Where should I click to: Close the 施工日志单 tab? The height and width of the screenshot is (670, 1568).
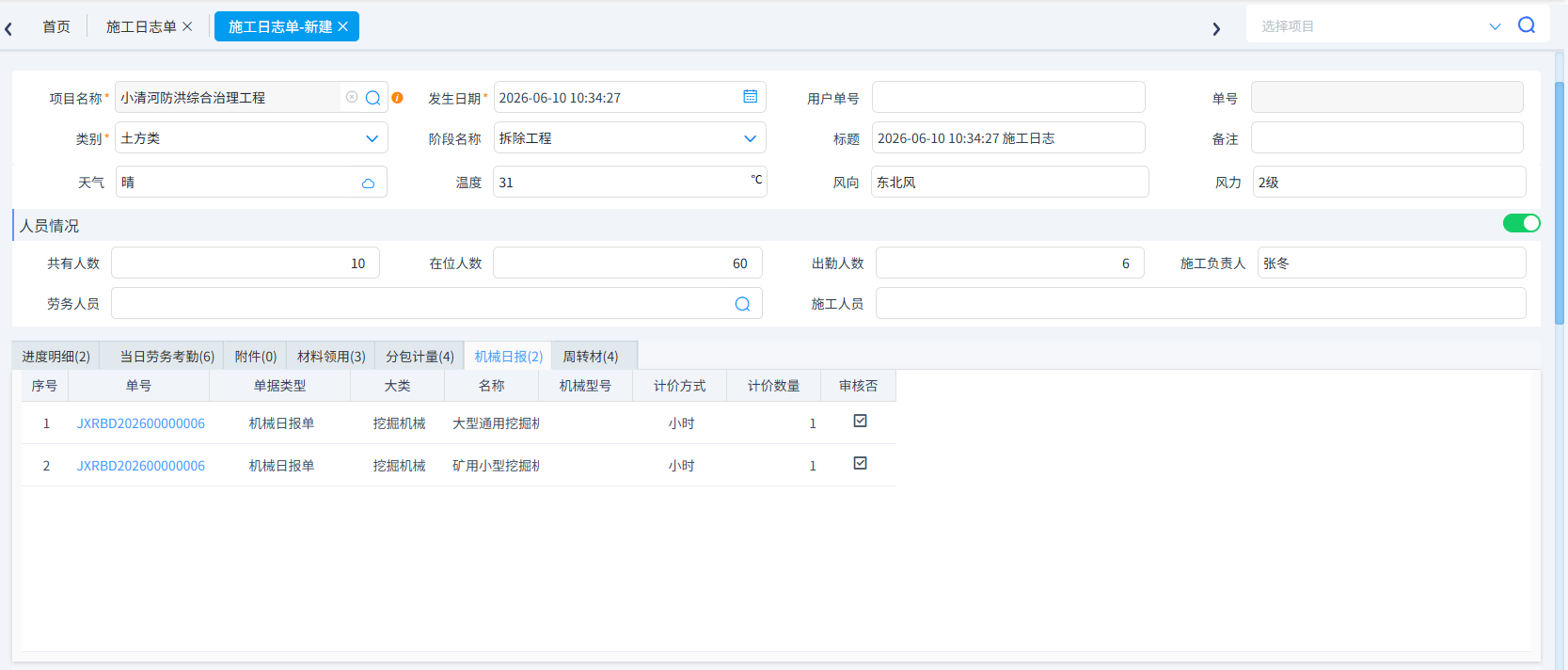tap(187, 26)
